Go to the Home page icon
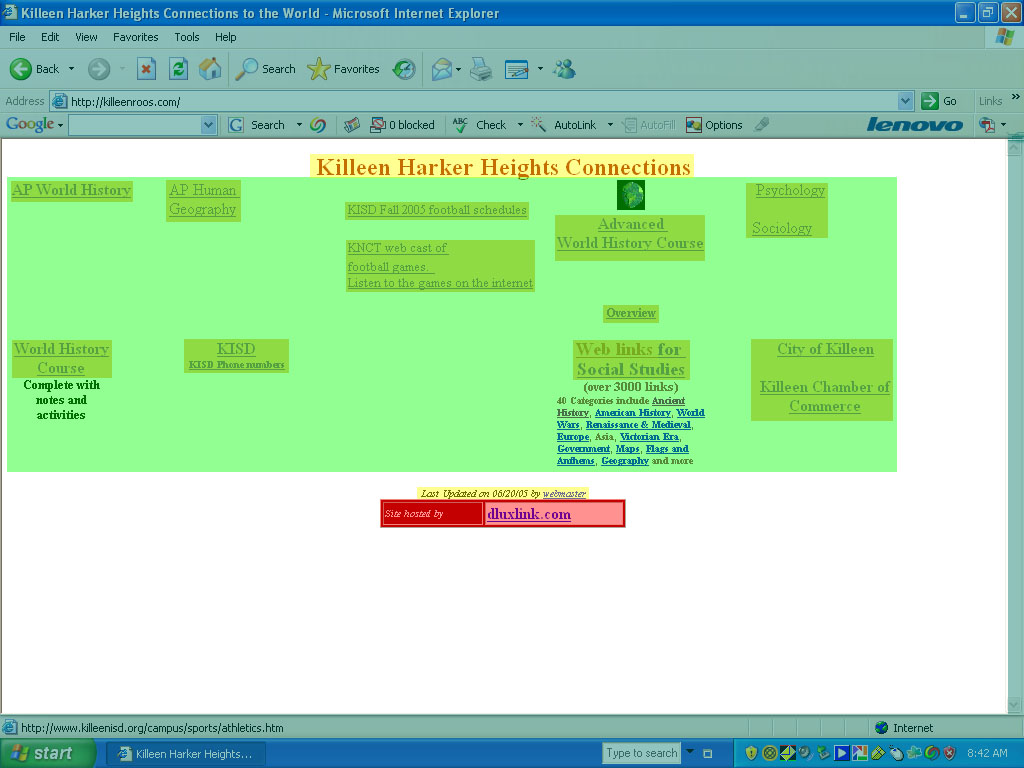Image resolution: width=1024 pixels, height=768 pixels. coord(210,69)
